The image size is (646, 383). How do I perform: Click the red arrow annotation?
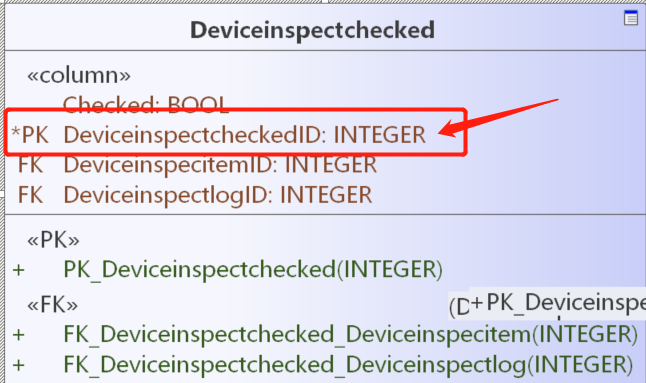pyautogui.click(x=499, y=118)
